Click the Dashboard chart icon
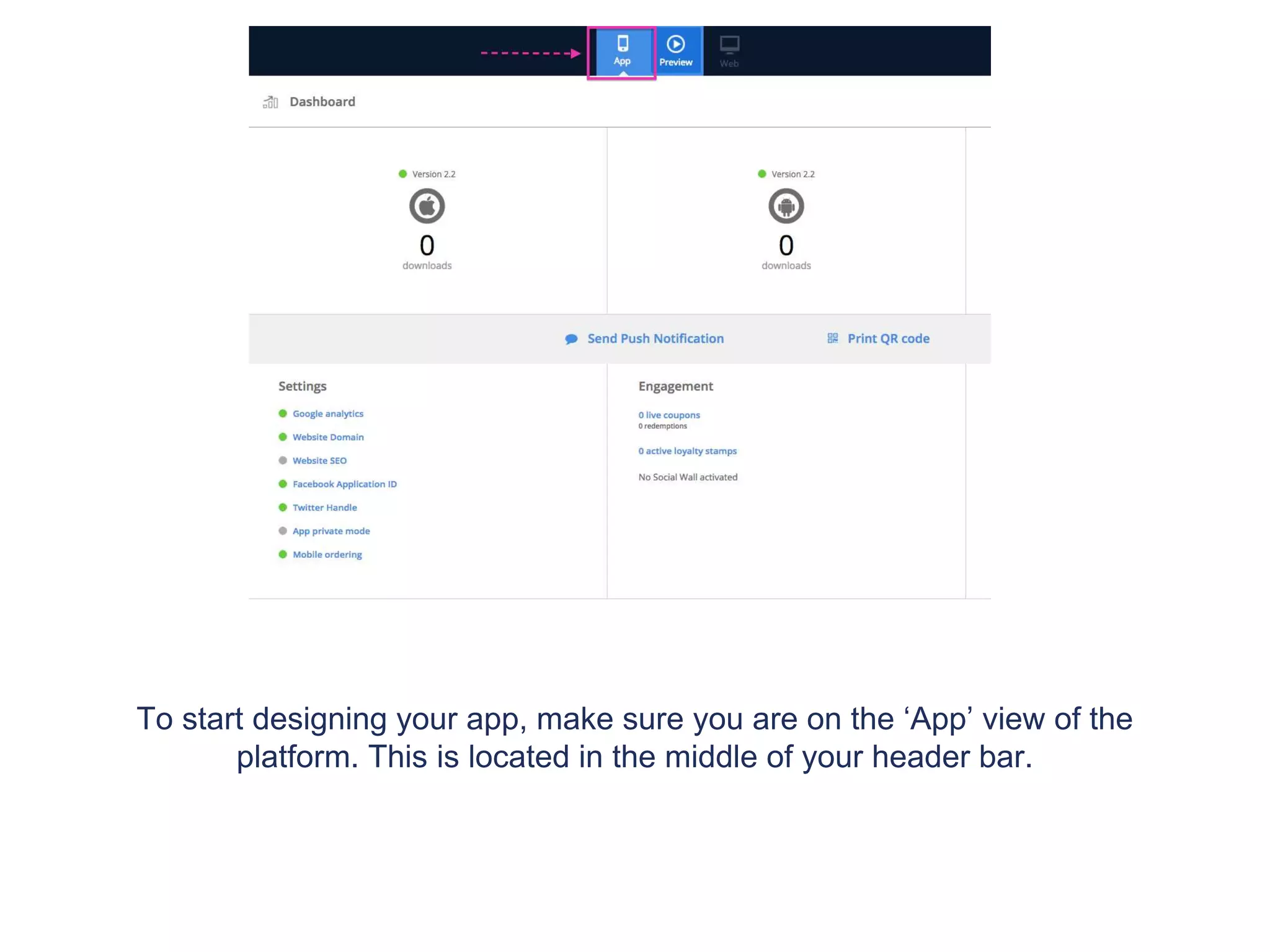The width and height of the screenshot is (1270, 952). pyautogui.click(x=270, y=102)
